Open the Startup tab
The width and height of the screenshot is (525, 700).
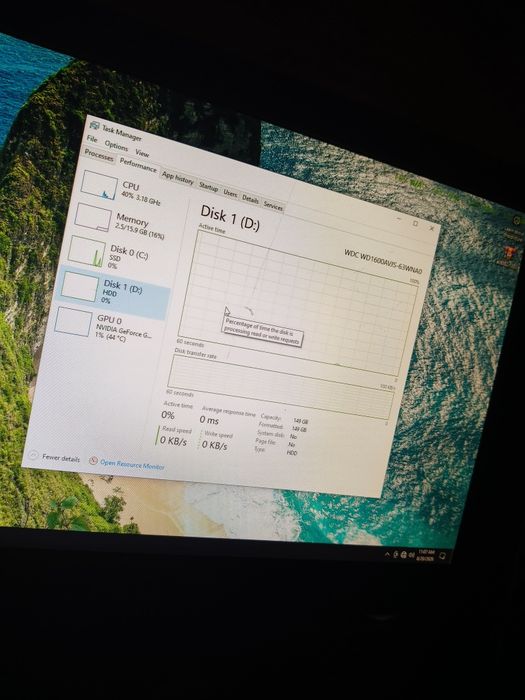point(208,187)
